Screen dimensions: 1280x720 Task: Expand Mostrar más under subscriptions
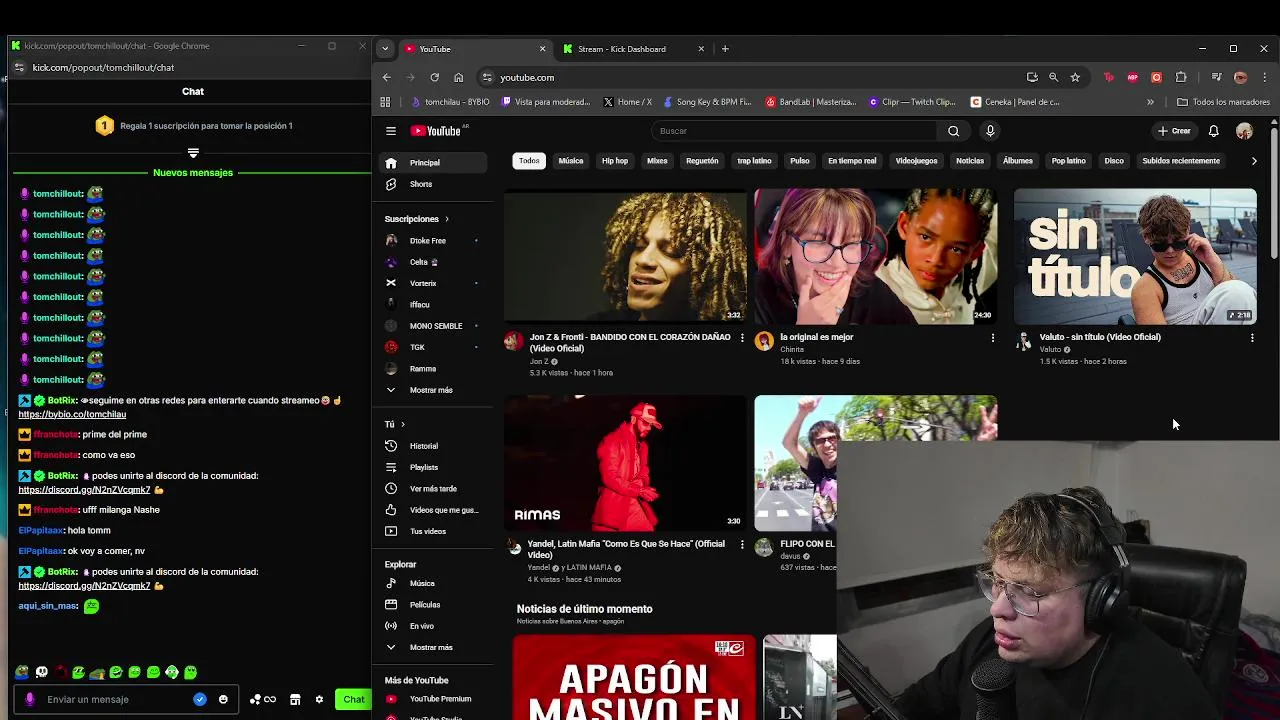pos(431,390)
